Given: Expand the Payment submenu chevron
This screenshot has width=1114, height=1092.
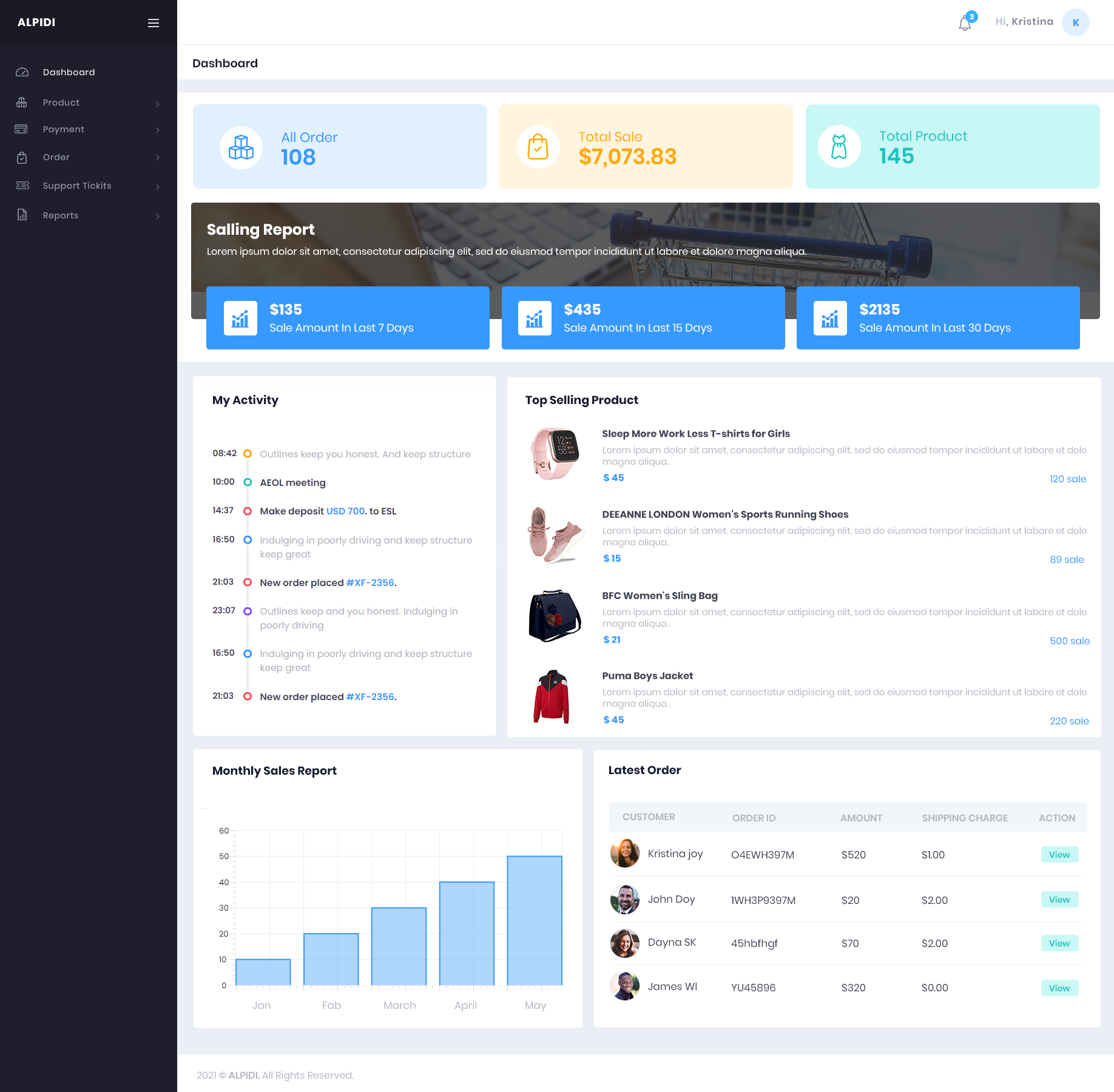Looking at the screenshot, I should pos(158,130).
